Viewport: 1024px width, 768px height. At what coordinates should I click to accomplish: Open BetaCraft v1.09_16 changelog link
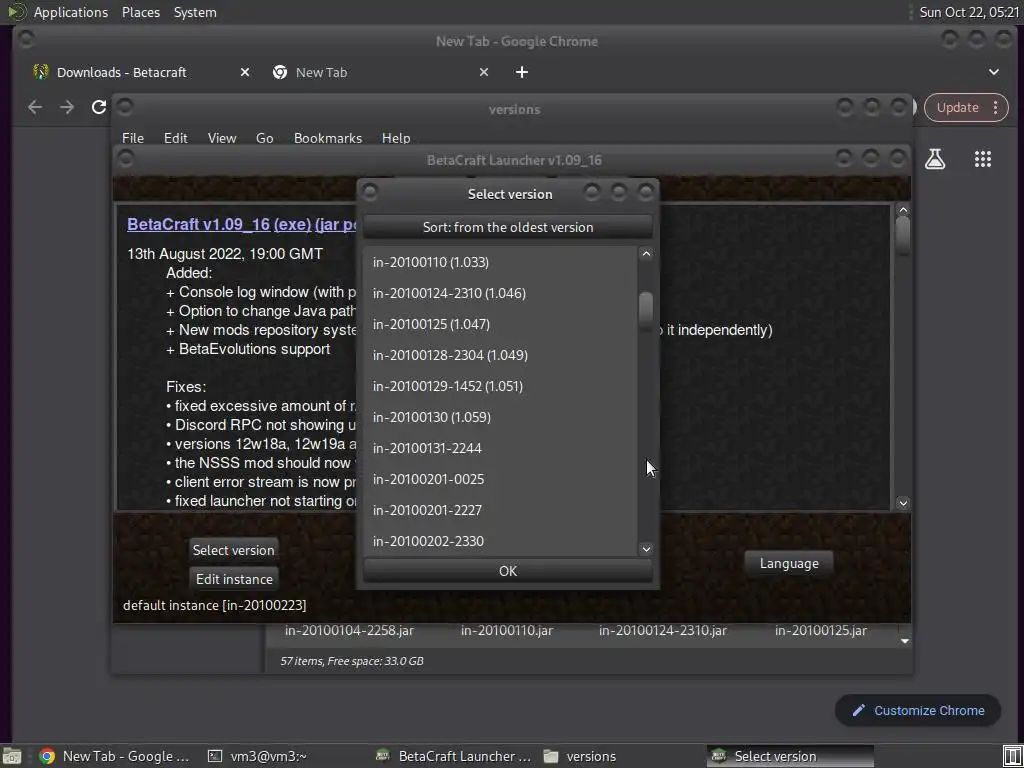(199, 224)
